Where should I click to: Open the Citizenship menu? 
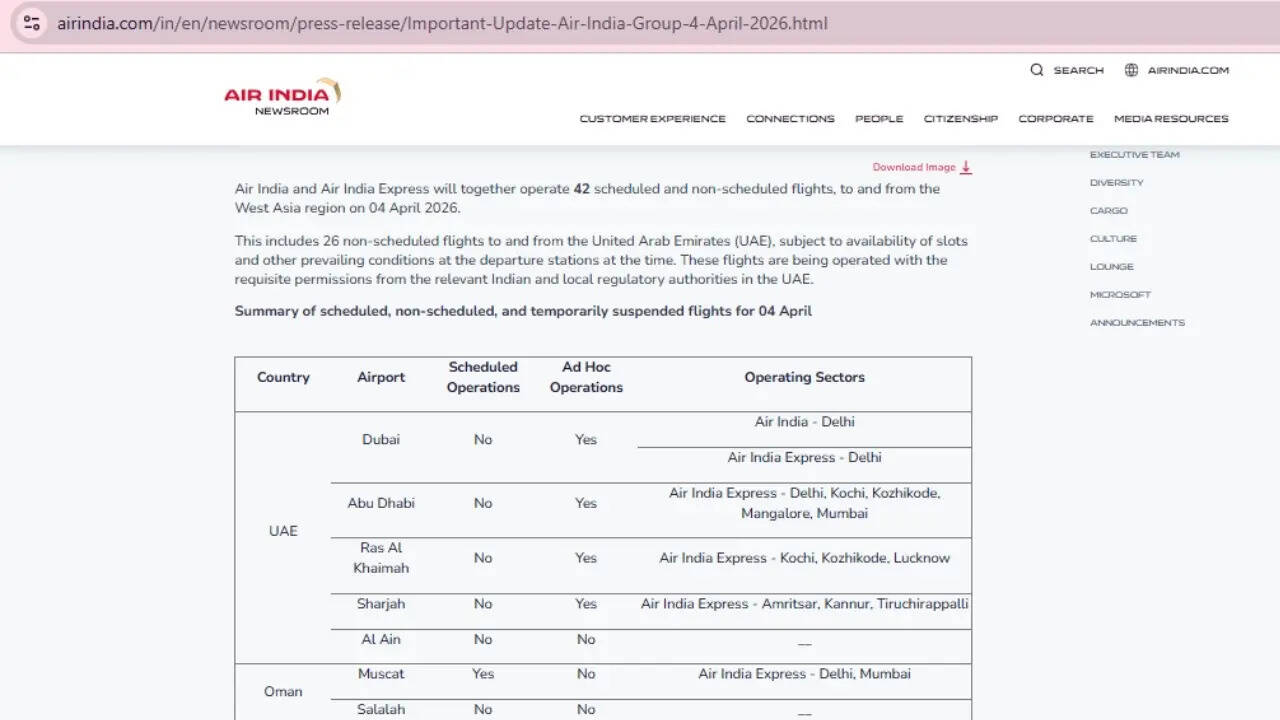pyautogui.click(x=960, y=118)
